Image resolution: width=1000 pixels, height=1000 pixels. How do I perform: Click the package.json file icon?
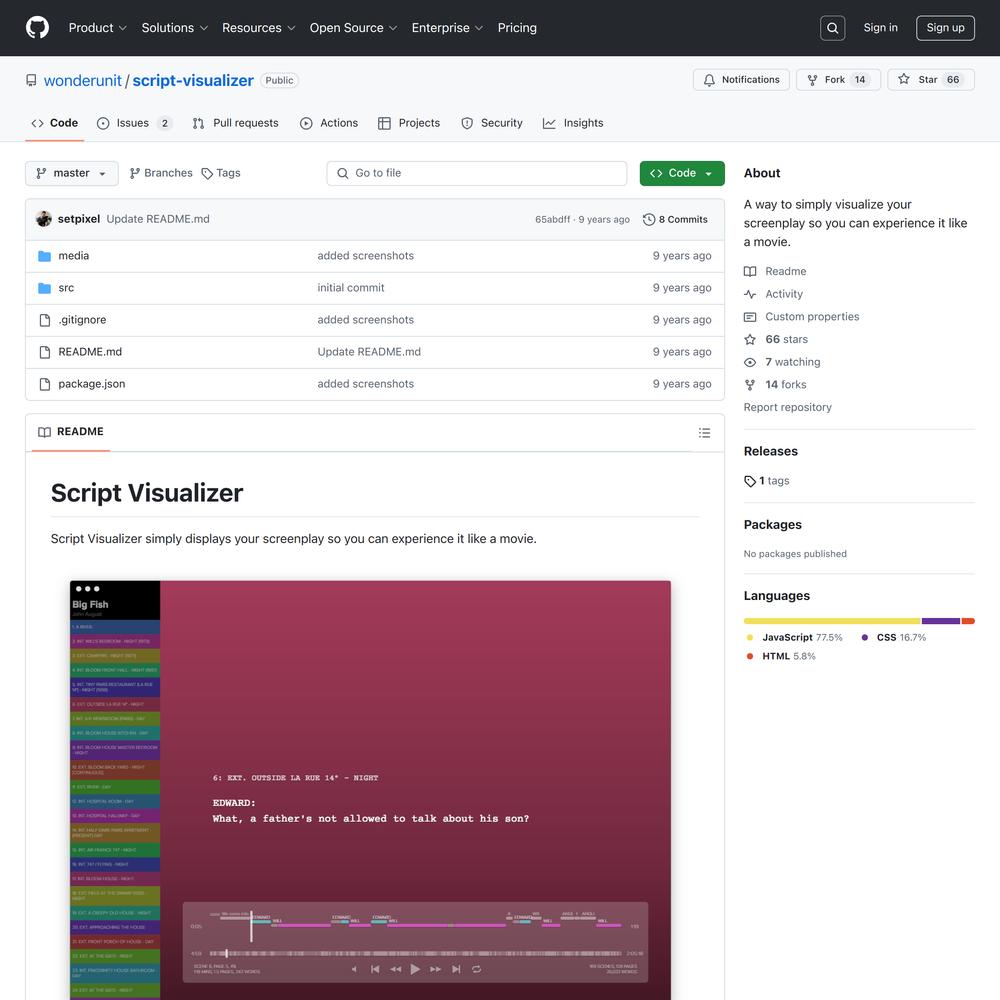coord(45,384)
